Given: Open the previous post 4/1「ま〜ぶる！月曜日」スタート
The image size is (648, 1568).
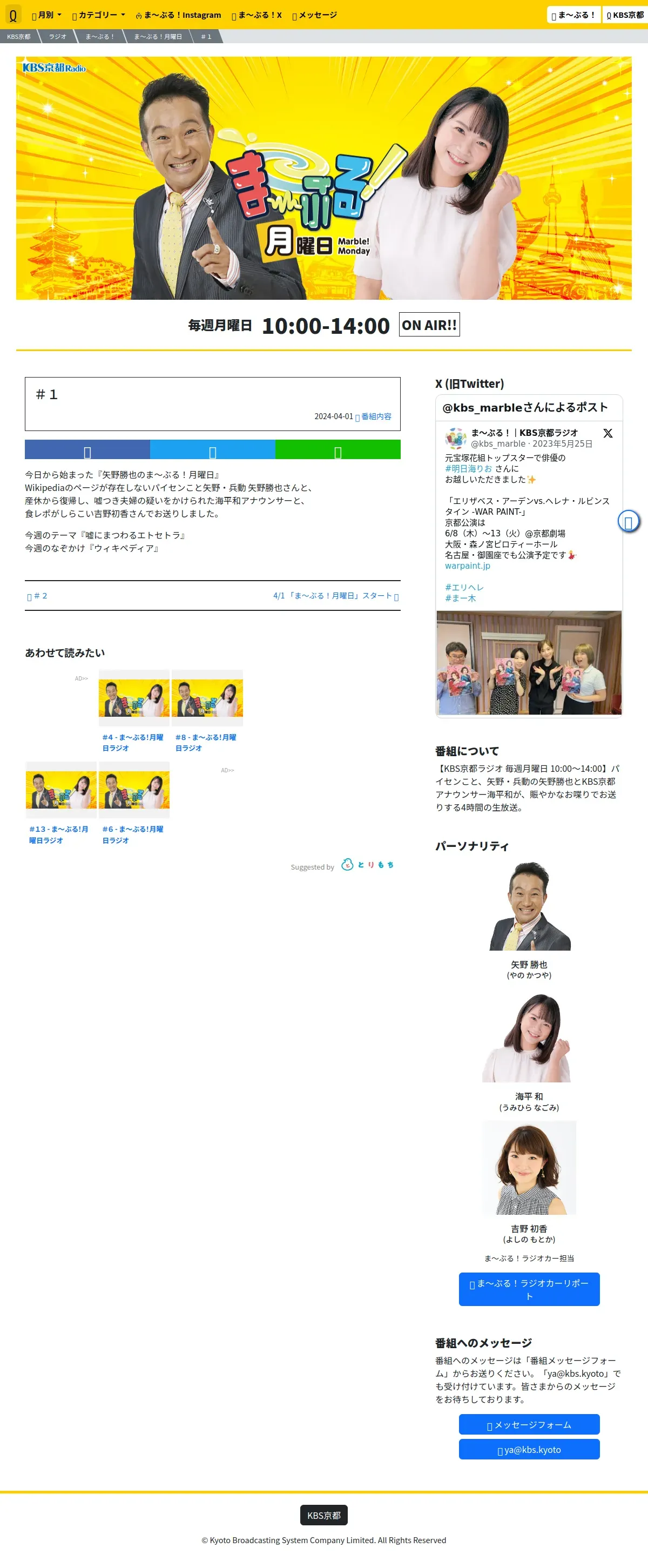Looking at the screenshot, I should click(336, 596).
